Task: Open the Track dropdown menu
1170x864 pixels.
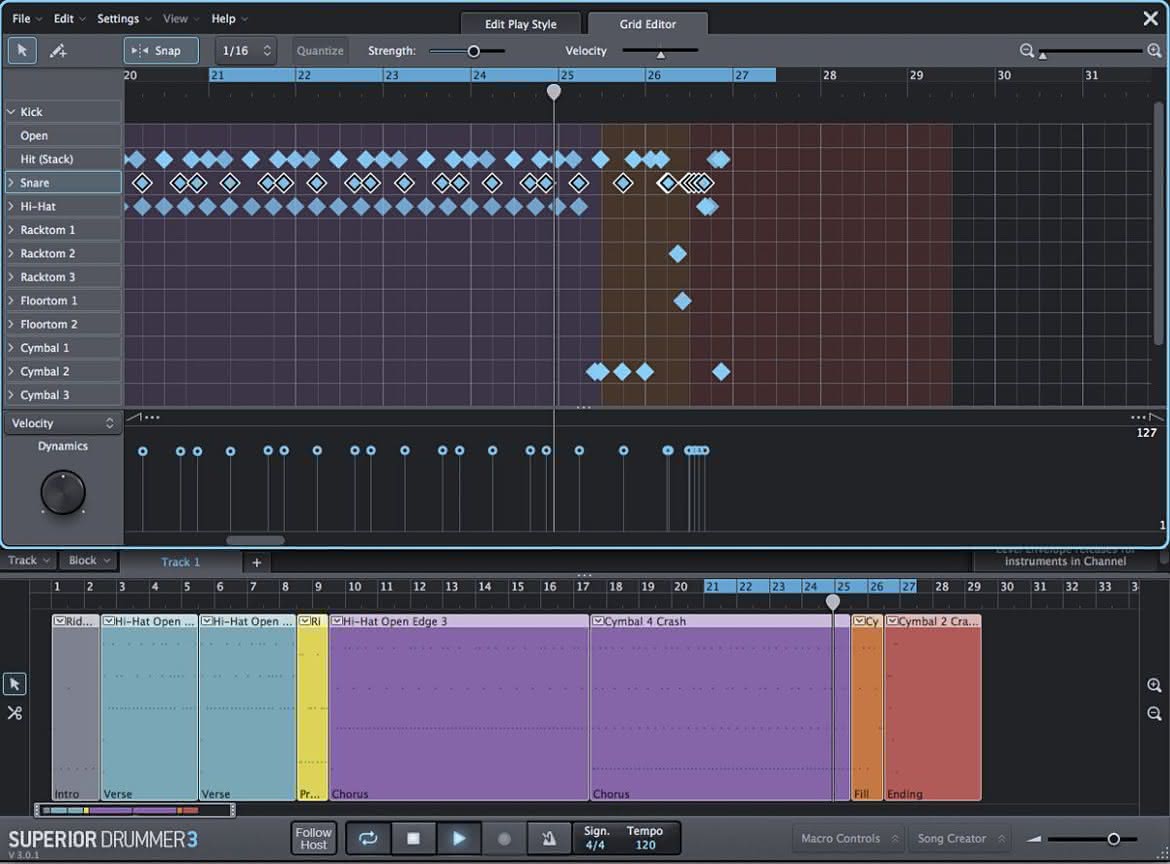Action: (x=28, y=560)
